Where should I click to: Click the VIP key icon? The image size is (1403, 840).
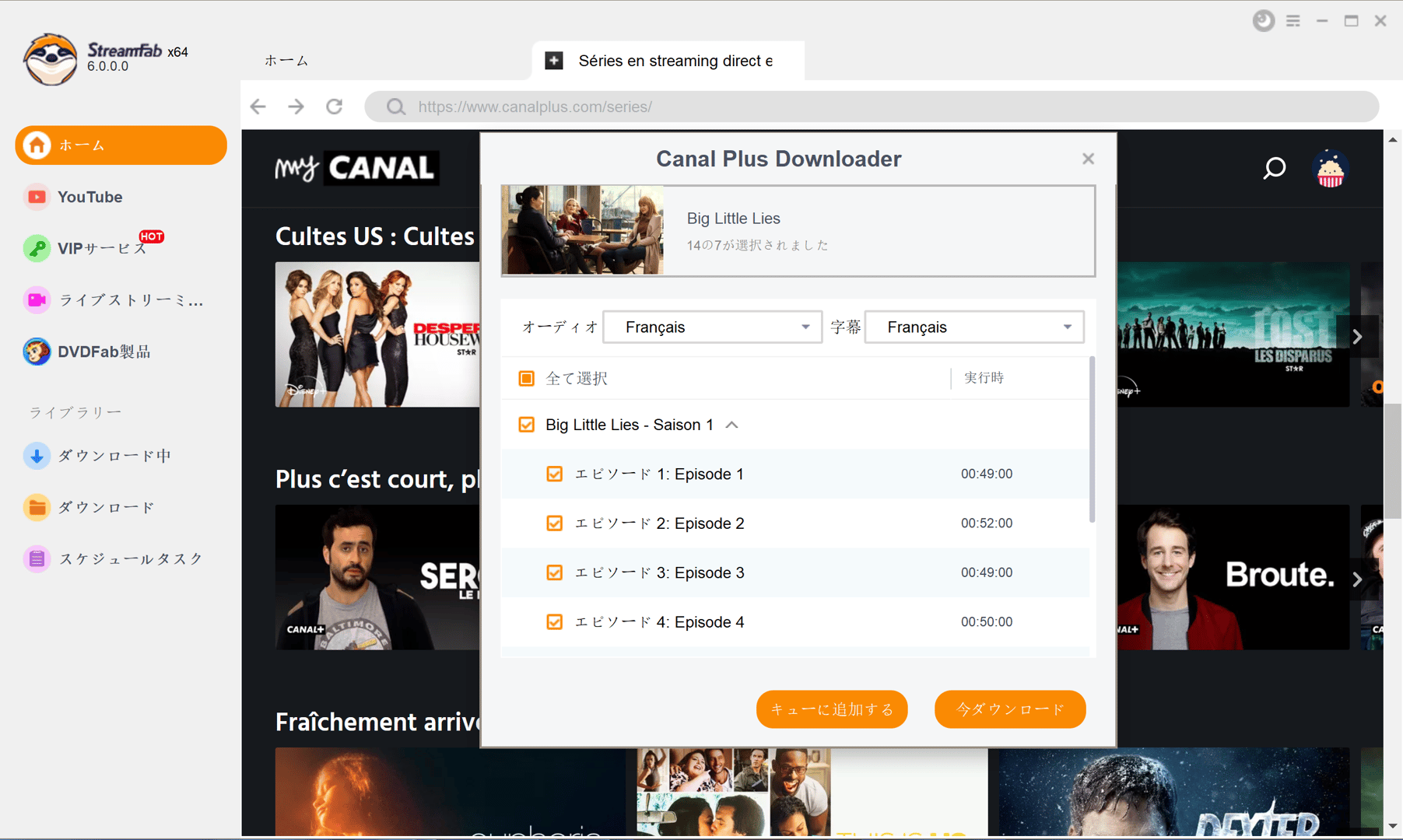pyautogui.click(x=37, y=248)
